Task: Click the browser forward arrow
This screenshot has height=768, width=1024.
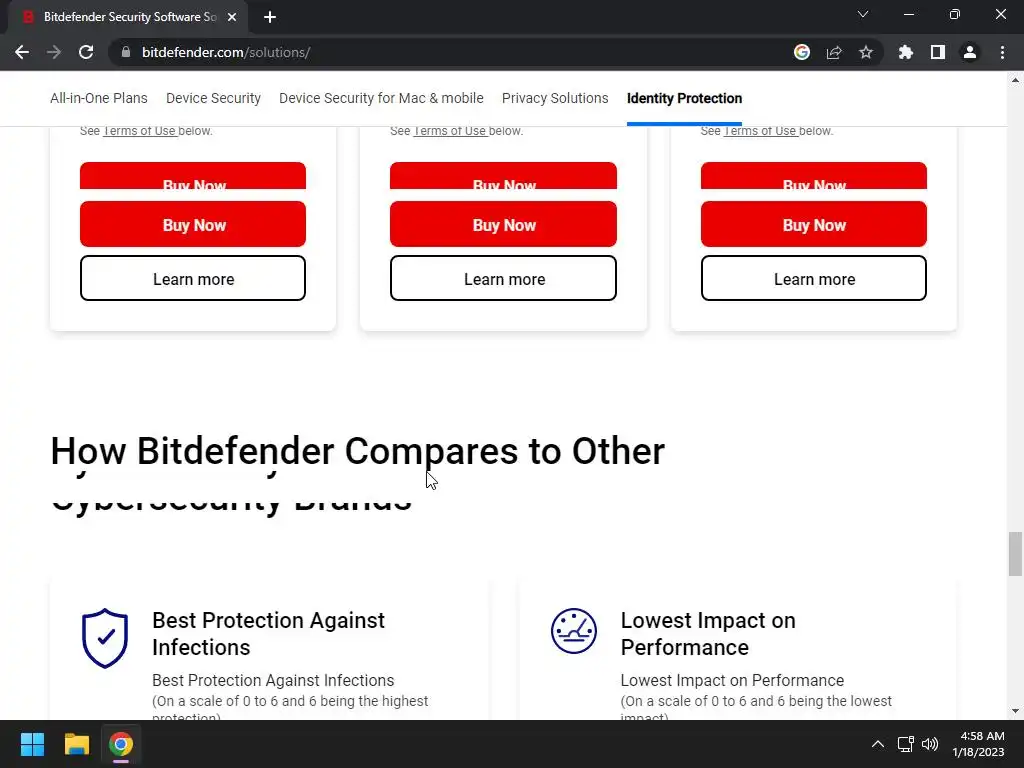Action: pyautogui.click(x=54, y=52)
